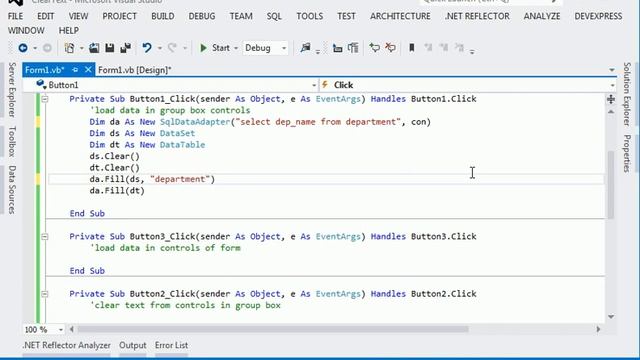Open the FILE menu
Image resolution: width=640 pixels, height=360 pixels.
[15, 16]
